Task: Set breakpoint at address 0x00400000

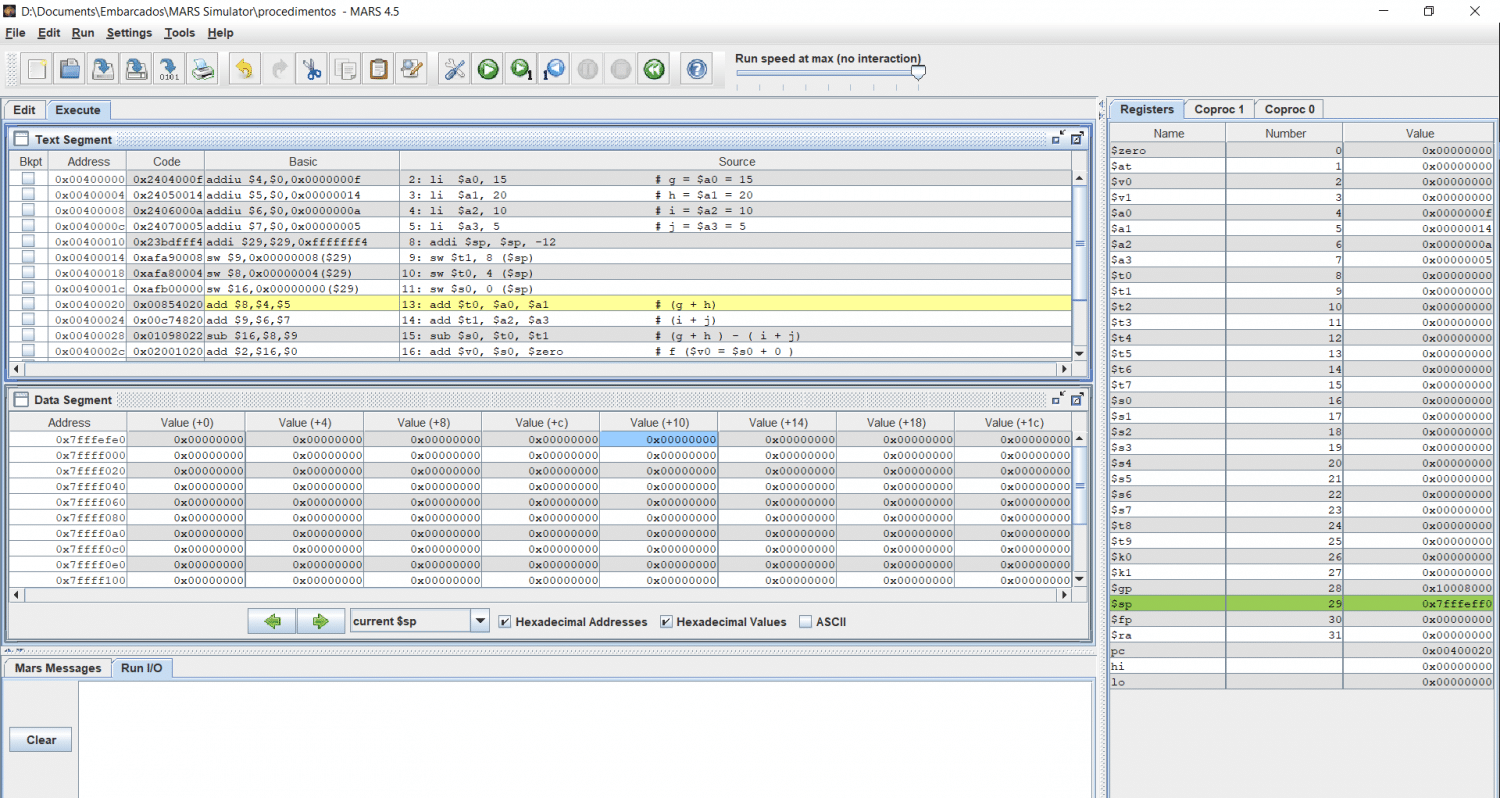Action: click(x=28, y=178)
